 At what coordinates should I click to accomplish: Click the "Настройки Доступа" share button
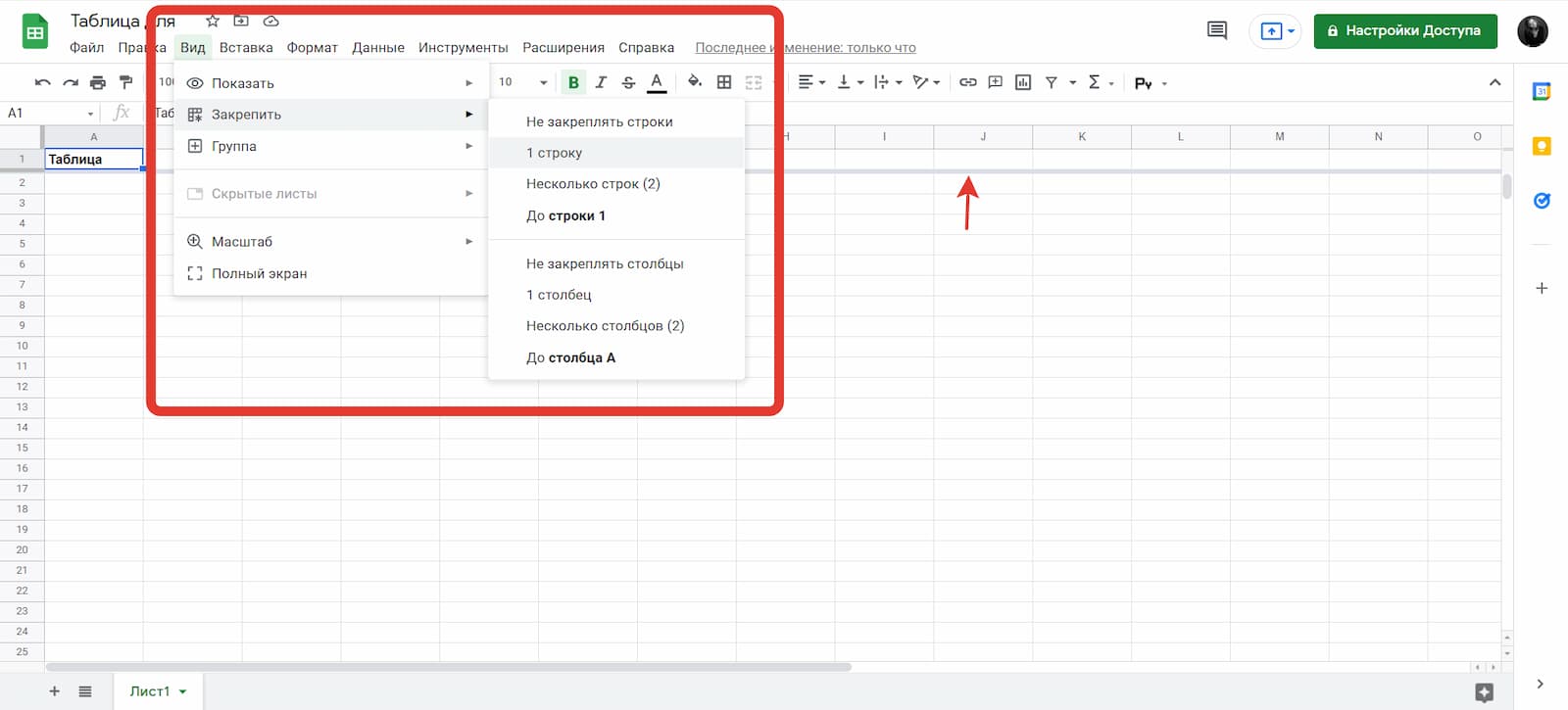1404,31
